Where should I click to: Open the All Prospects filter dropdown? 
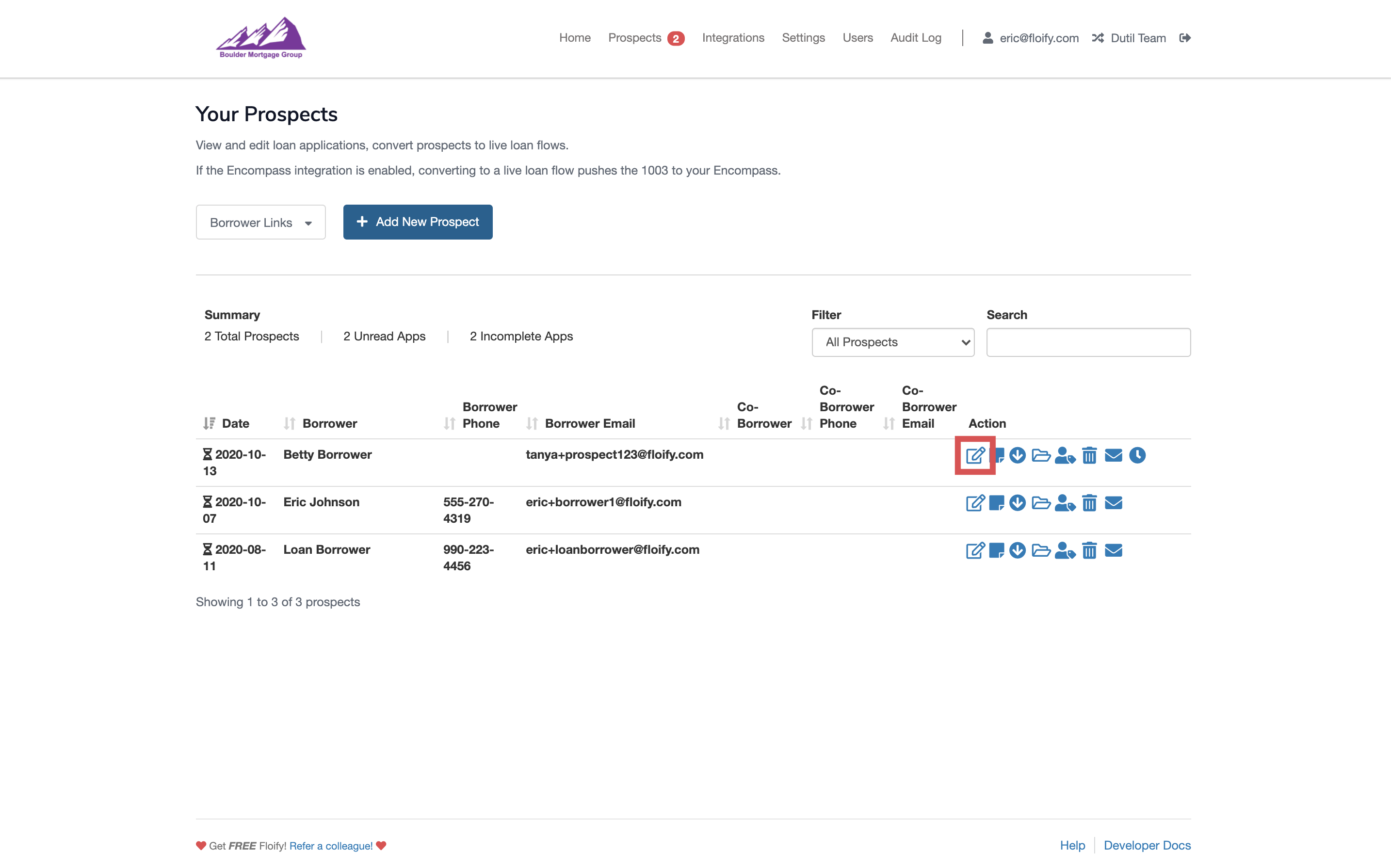click(893, 342)
